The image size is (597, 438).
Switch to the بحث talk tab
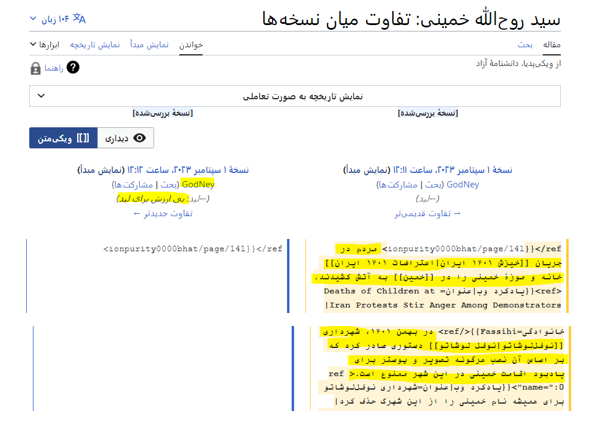click(x=525, y=45)
